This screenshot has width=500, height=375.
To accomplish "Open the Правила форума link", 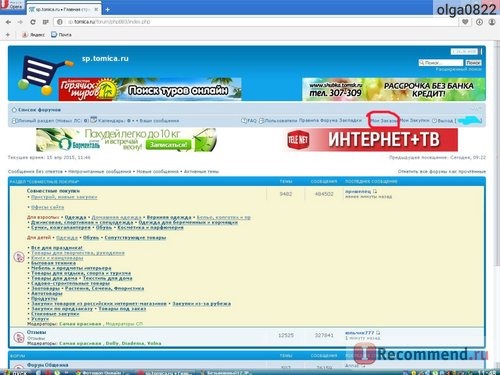I will [x=318, y=120].
